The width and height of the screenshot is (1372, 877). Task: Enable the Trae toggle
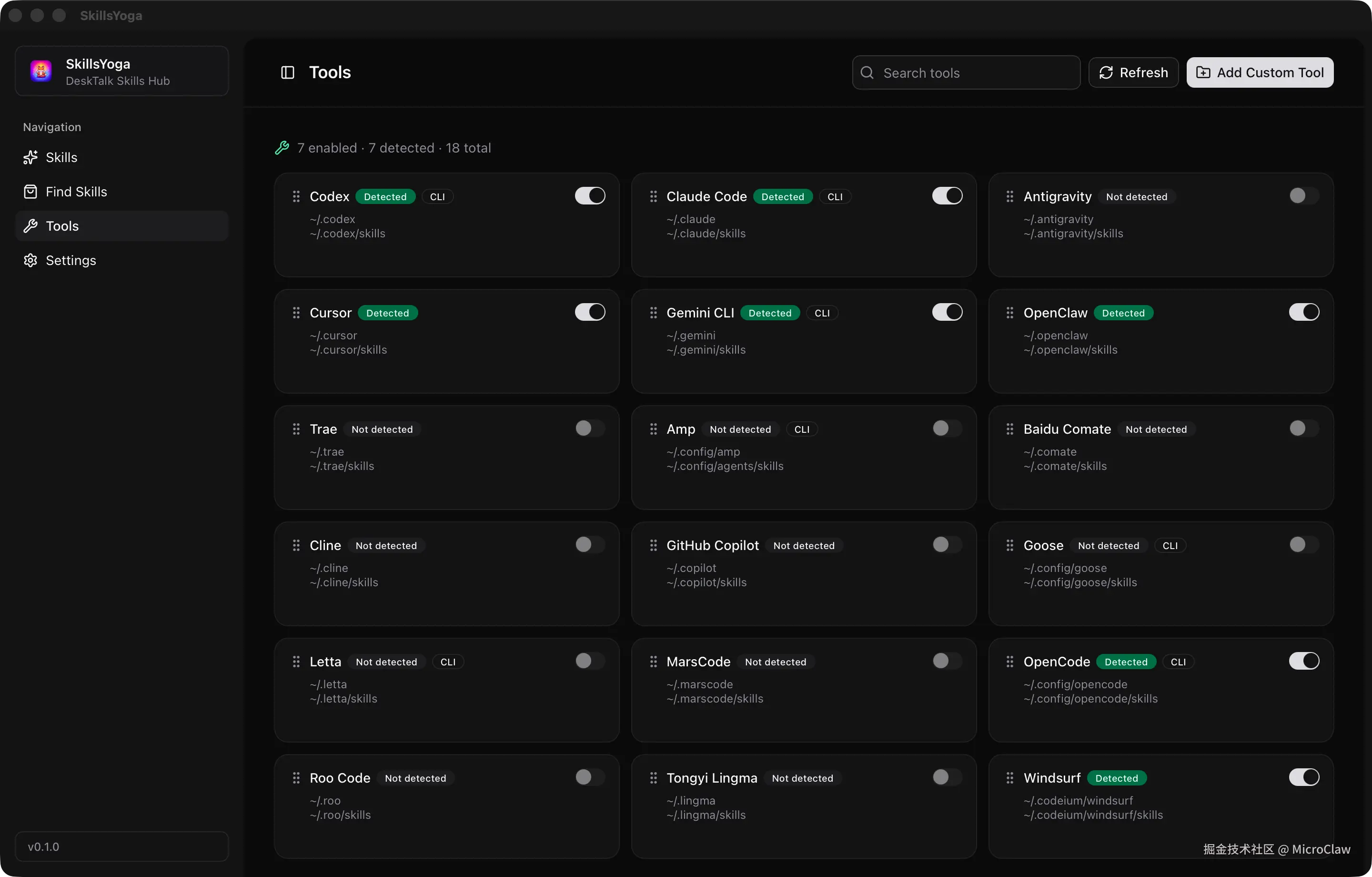coord(589,428)
